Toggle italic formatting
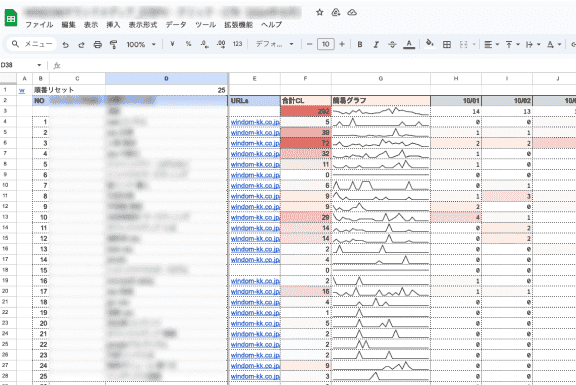 (x=376, y=44)
